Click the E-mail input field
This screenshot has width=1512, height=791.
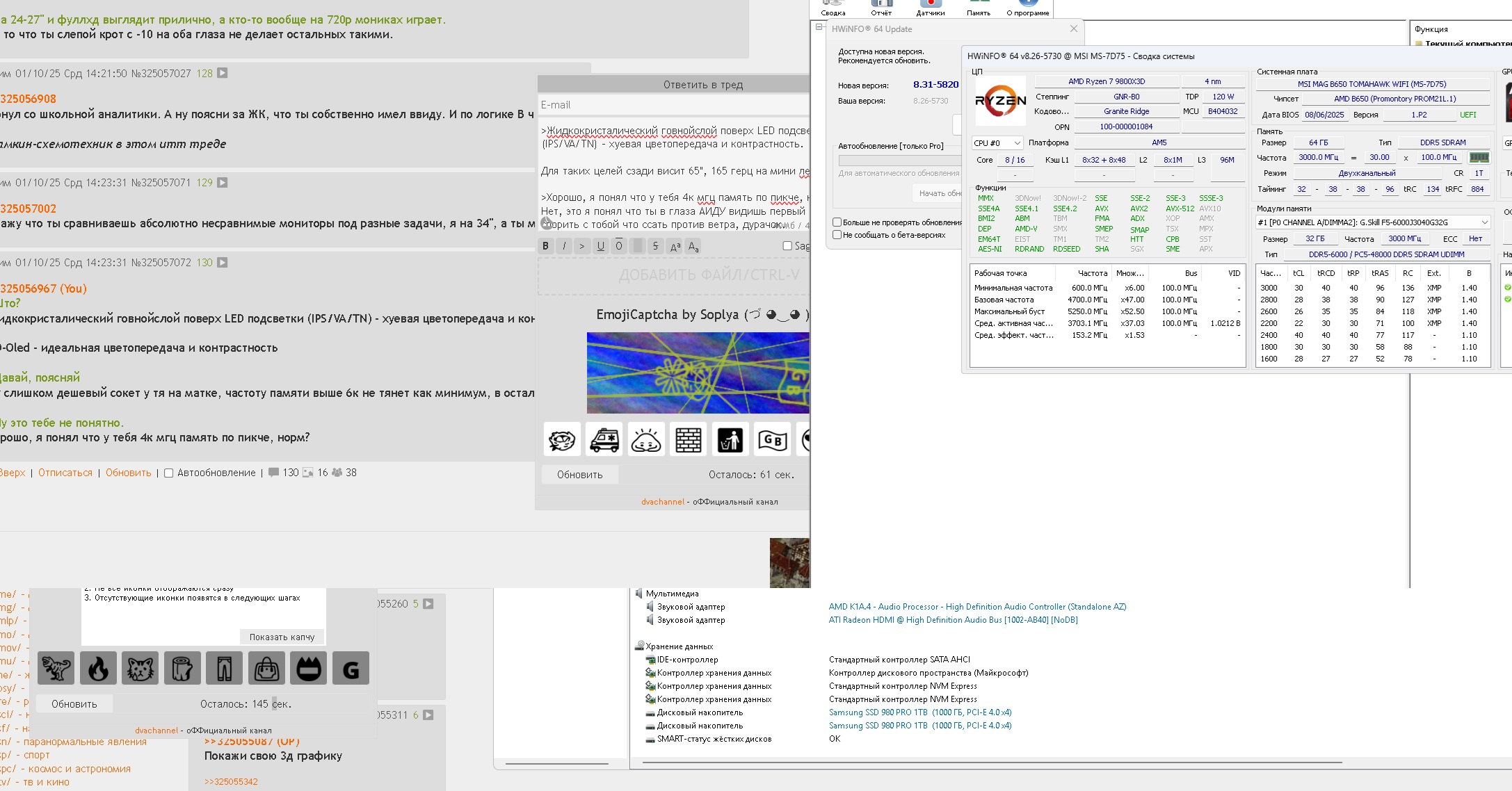coord(673,105)
